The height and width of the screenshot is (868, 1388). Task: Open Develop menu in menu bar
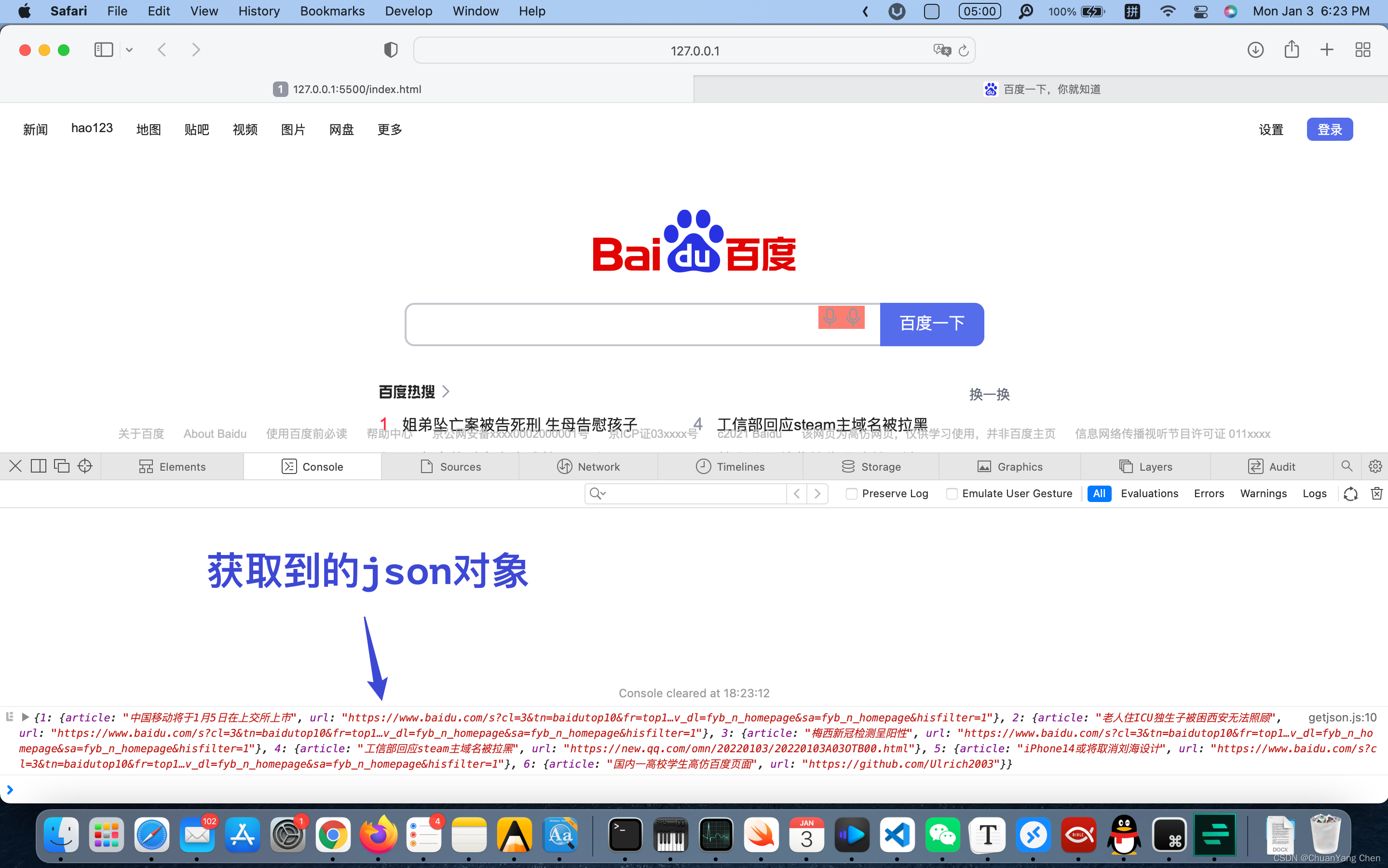(408, 11)
